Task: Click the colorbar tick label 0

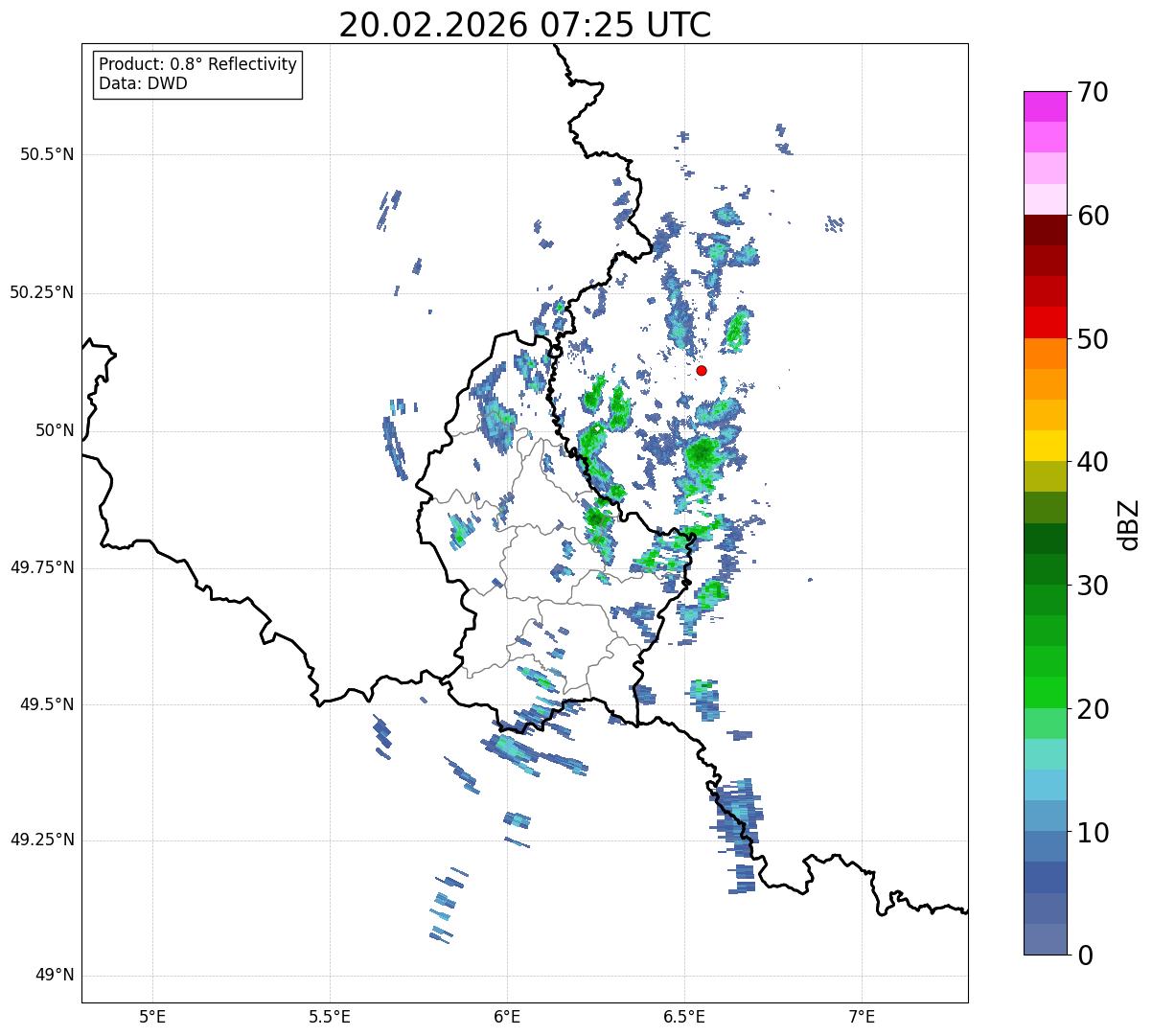Action: point(1085,955)
